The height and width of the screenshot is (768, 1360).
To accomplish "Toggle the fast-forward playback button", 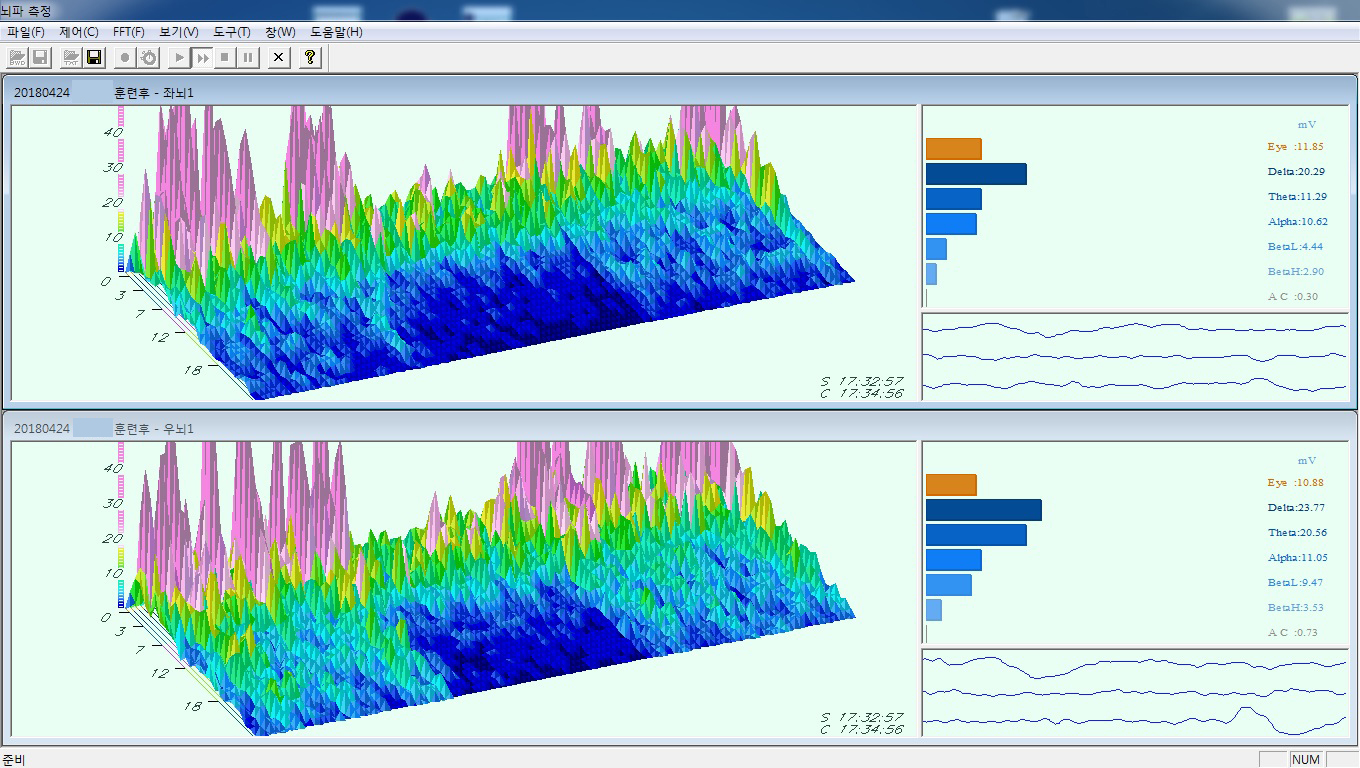I will [x=202, y=58].
